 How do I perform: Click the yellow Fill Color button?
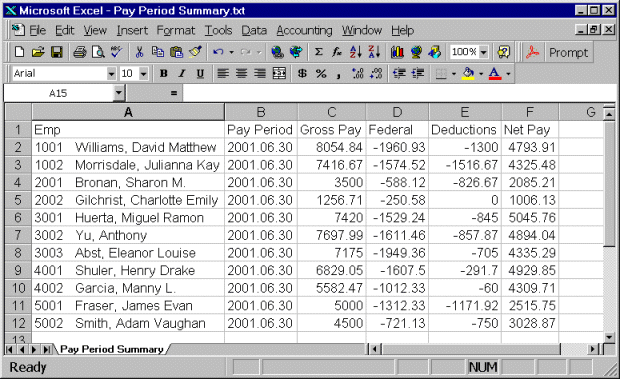click(468, 74)
